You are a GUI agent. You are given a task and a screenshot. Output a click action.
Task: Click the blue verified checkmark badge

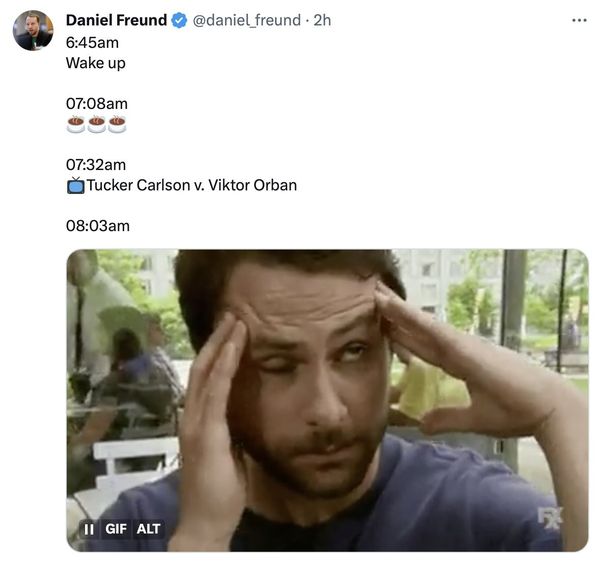pyautogui.click(x=179, y=20)
